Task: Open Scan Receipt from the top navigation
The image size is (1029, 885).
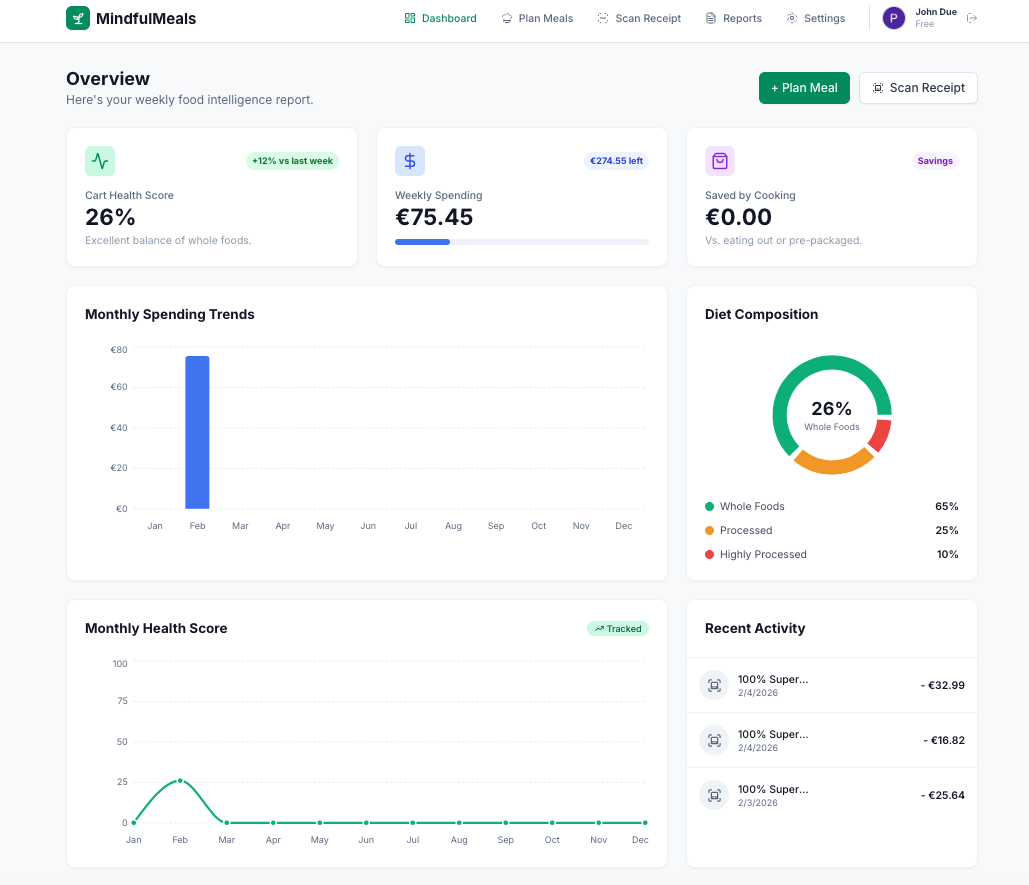Action: click(x=639, y=18)
